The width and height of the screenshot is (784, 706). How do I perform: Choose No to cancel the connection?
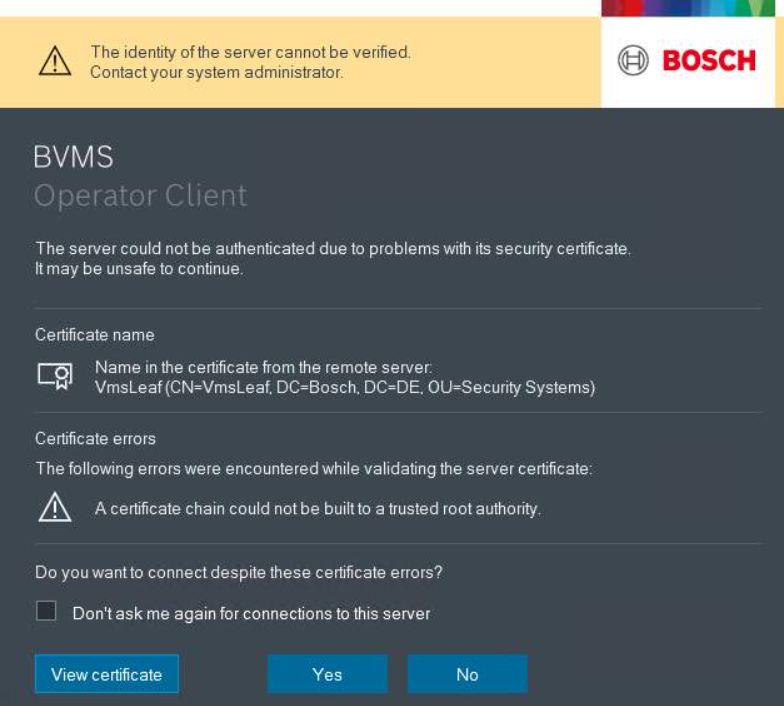(x=467, y=674)
